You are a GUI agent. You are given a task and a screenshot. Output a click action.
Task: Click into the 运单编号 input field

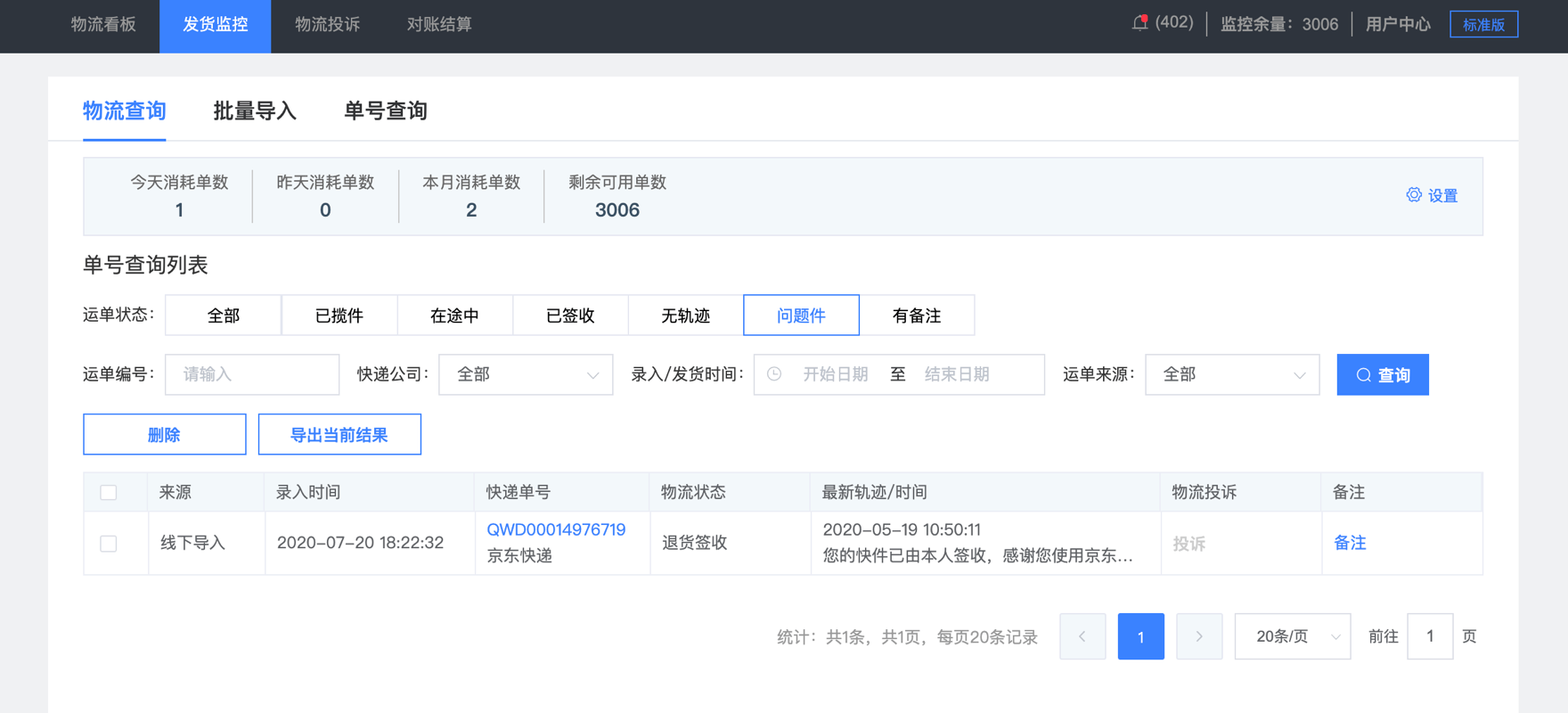(x=252, y=374)
